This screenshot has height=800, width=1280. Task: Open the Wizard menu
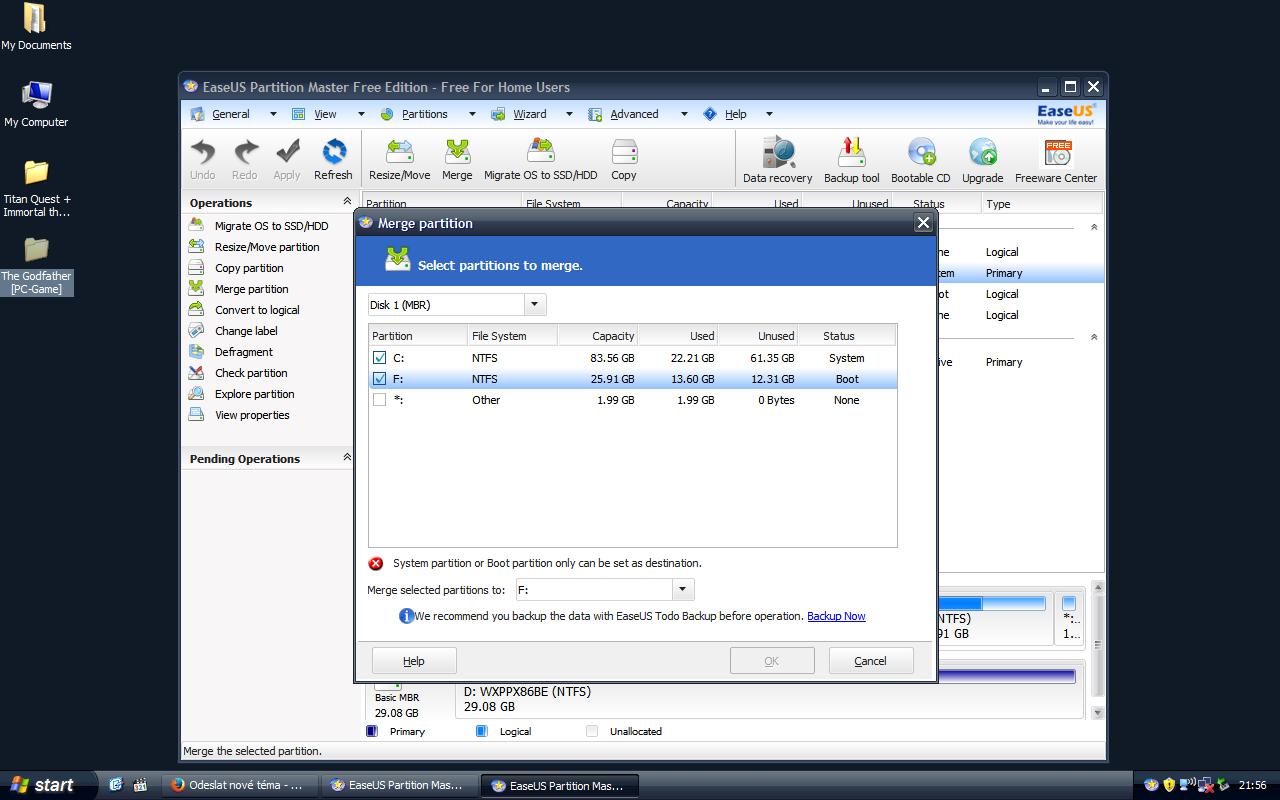(x=529, y=114)
